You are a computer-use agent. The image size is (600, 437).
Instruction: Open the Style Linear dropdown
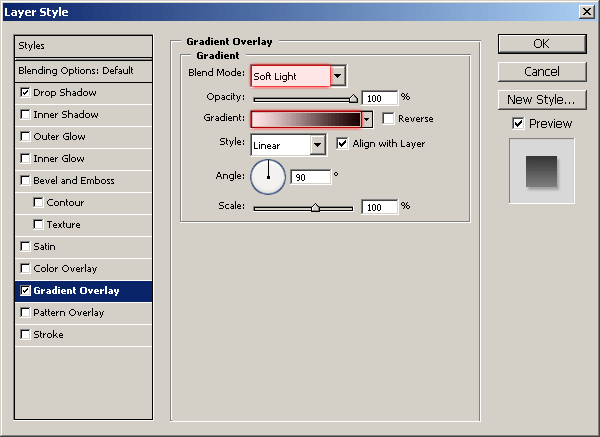318,145
